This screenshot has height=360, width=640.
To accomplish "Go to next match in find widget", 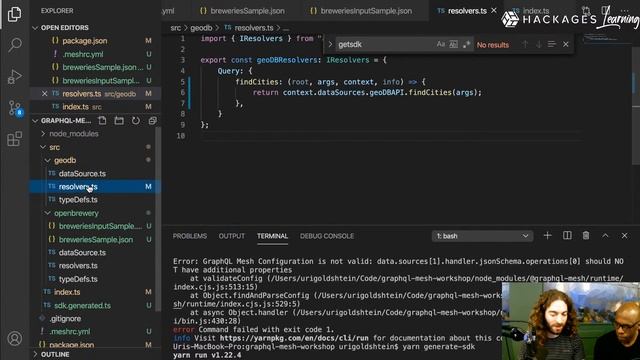I will click(538, 44).
